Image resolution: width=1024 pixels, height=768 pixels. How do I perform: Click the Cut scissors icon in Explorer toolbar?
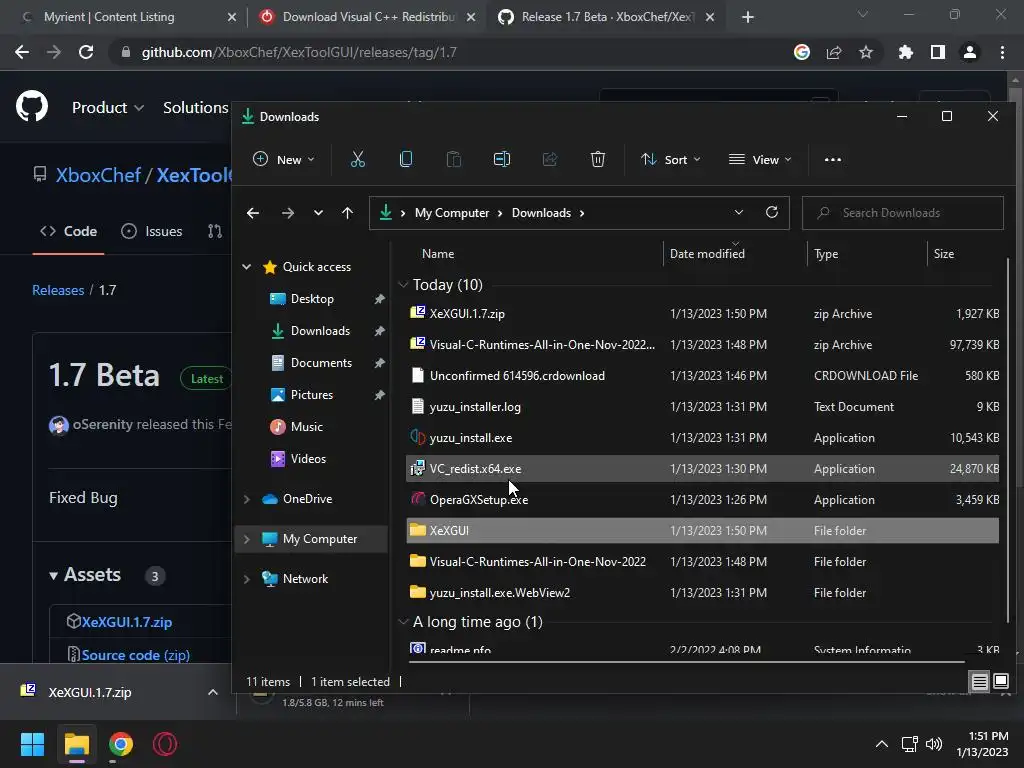coord(357,159)
